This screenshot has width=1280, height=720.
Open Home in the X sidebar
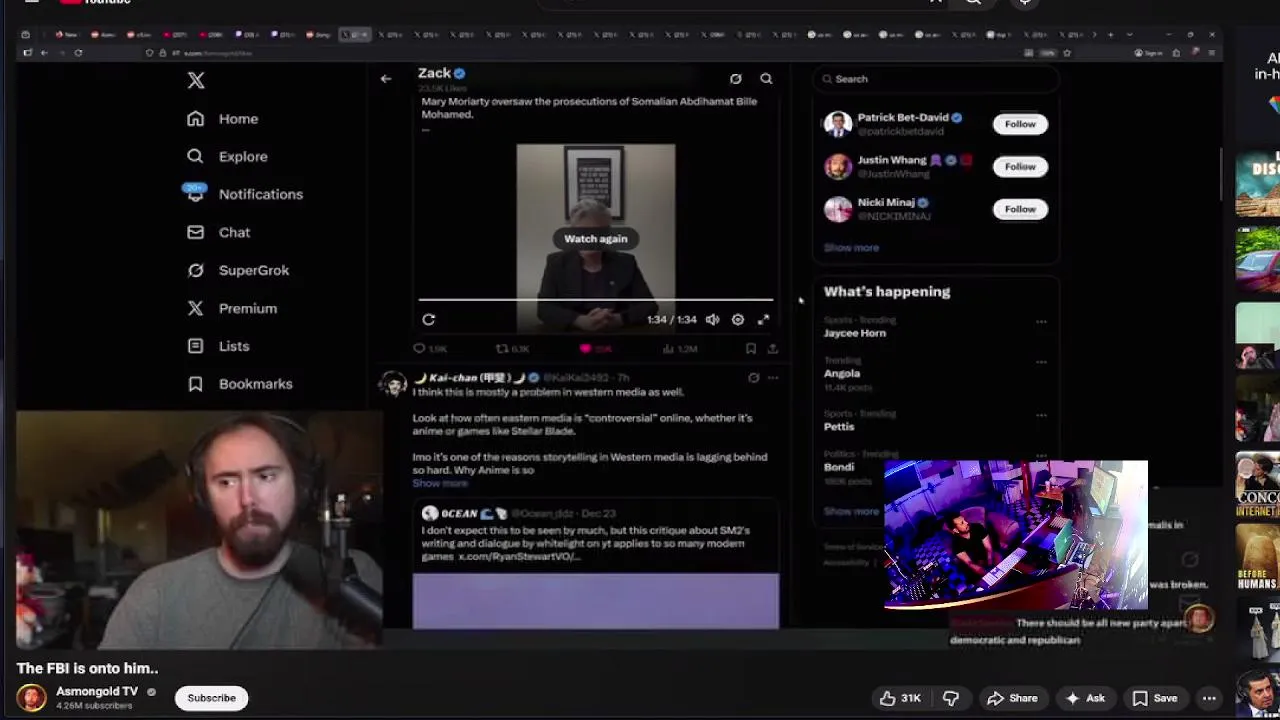tap(223, 119)
